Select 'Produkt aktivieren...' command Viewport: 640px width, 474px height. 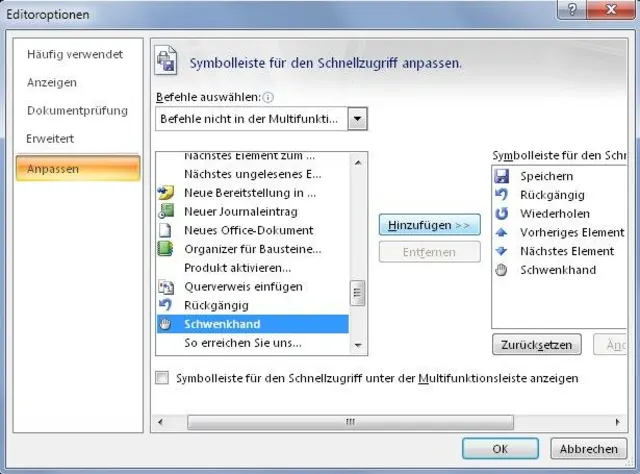click(253, 268)
